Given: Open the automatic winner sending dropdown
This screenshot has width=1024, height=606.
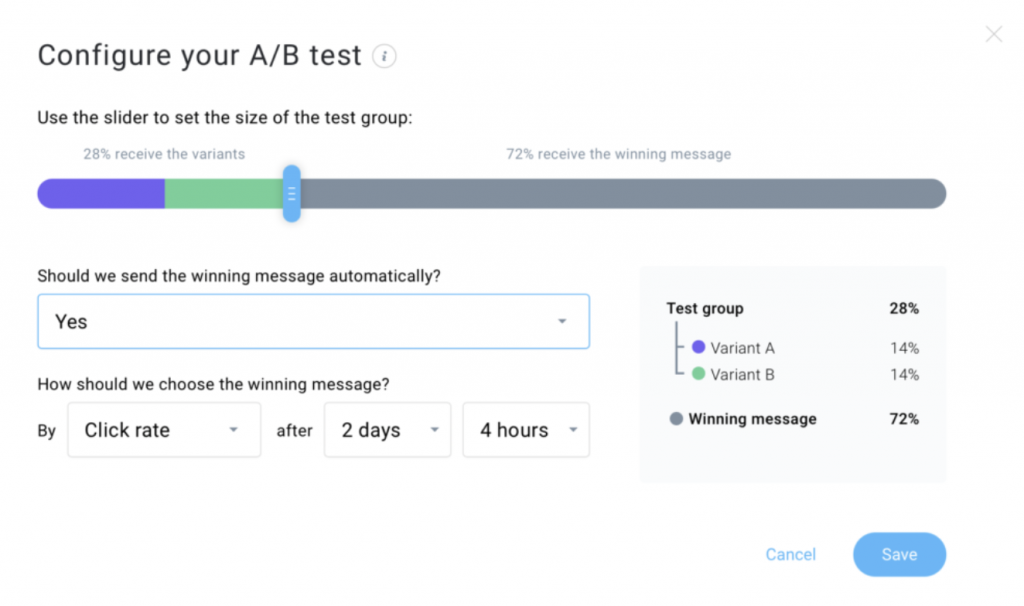Looking at the screenshot, I should [x=313, y=321].
